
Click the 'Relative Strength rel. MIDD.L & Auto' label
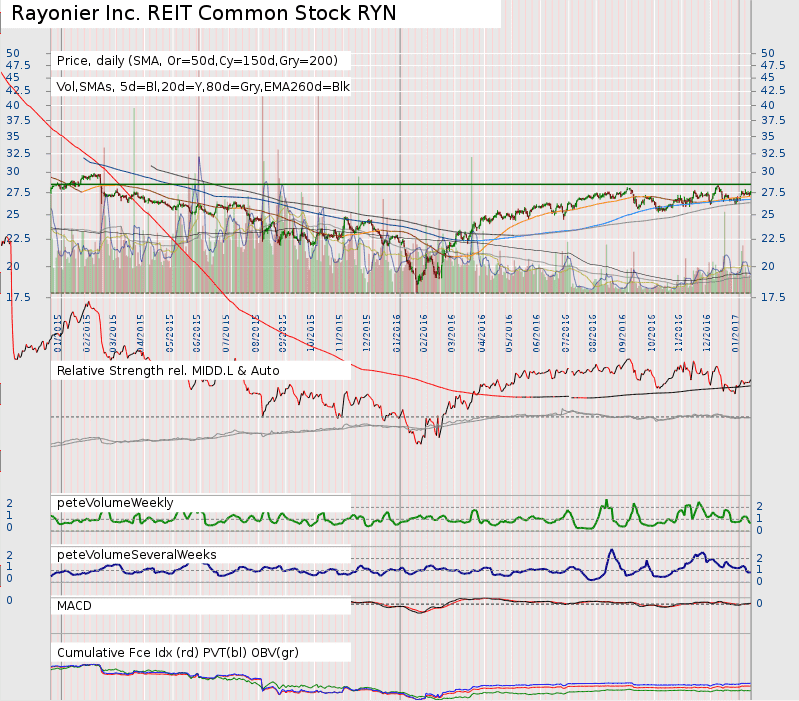[168, 370]
